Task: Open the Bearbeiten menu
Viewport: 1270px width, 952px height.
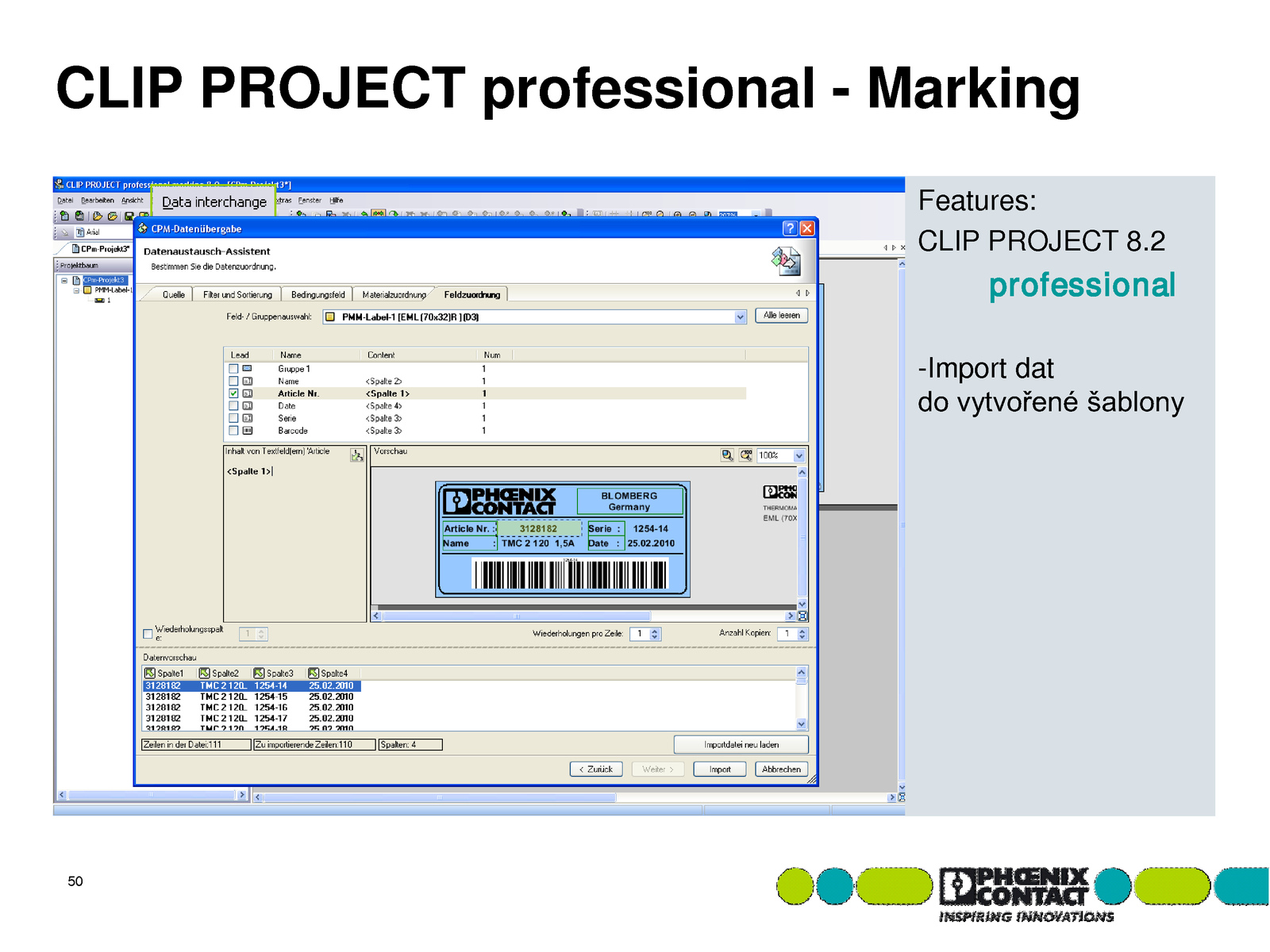Action: click(97, 201)
